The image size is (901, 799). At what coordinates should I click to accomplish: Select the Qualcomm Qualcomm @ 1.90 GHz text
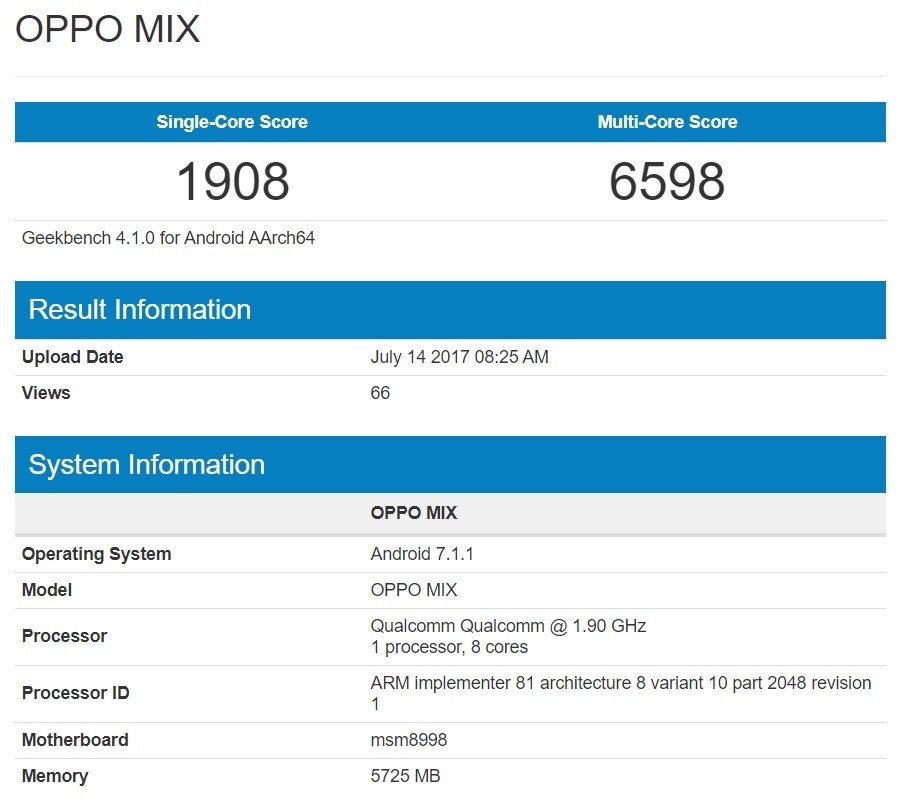pos(509,625)
